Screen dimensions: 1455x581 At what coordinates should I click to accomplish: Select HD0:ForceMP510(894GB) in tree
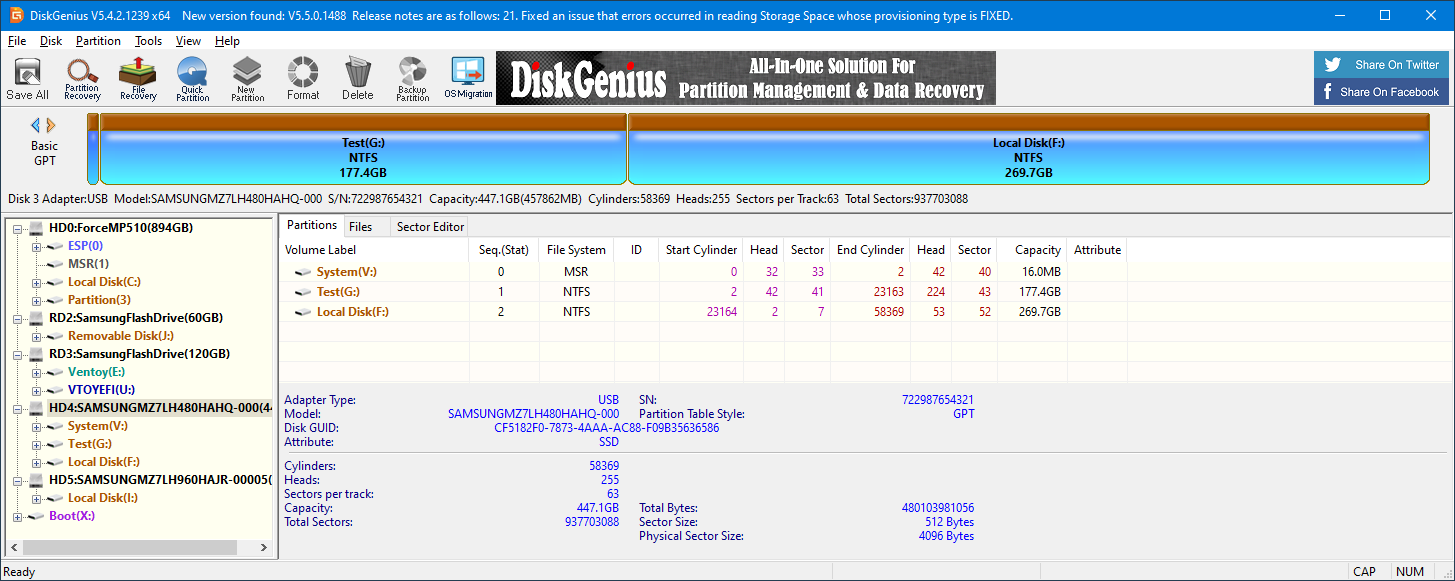point(120,228)
